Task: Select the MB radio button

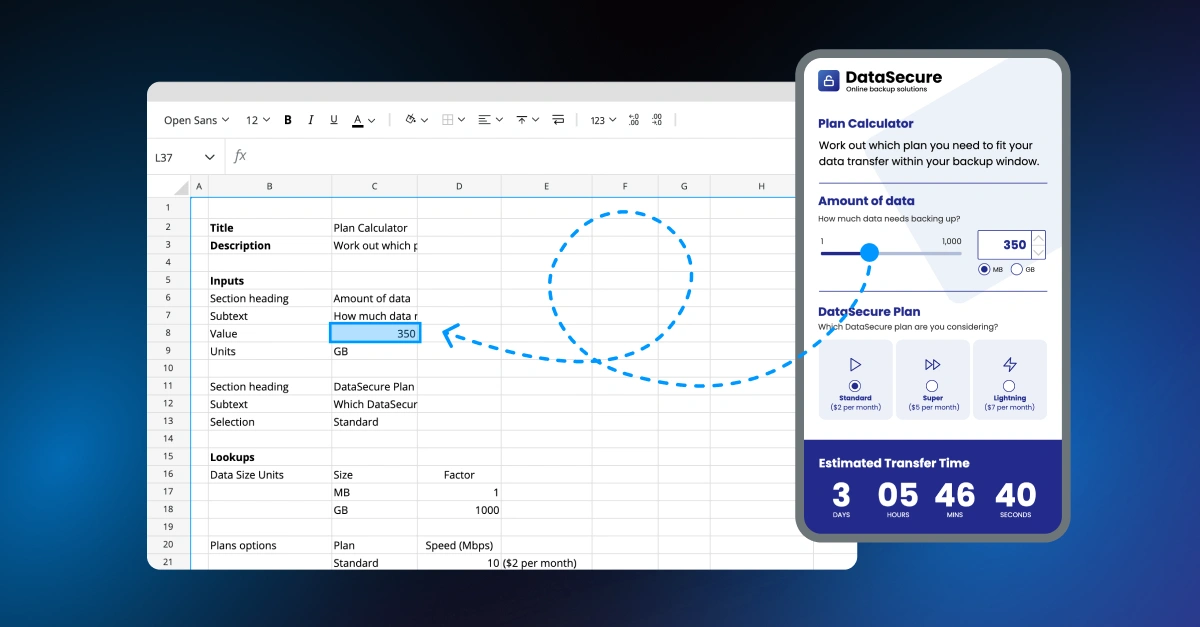Action: 984,269
